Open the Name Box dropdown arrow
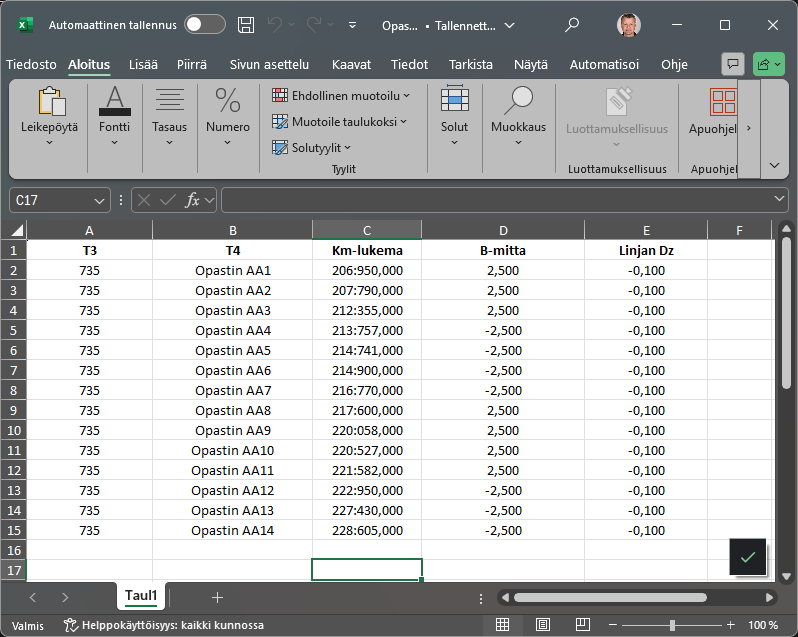The height and width of the screenshot is (637, 798). (x=99, y=200)
